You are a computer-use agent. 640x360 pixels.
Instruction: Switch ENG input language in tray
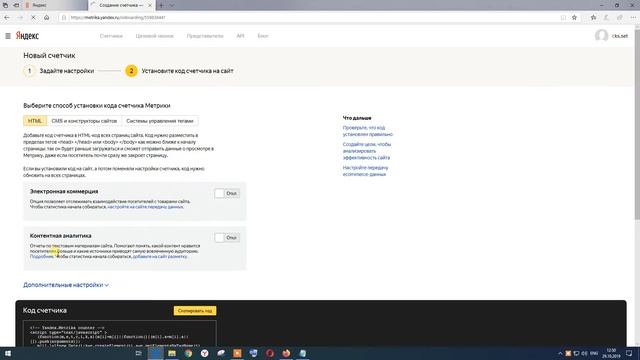pos(594,353)
